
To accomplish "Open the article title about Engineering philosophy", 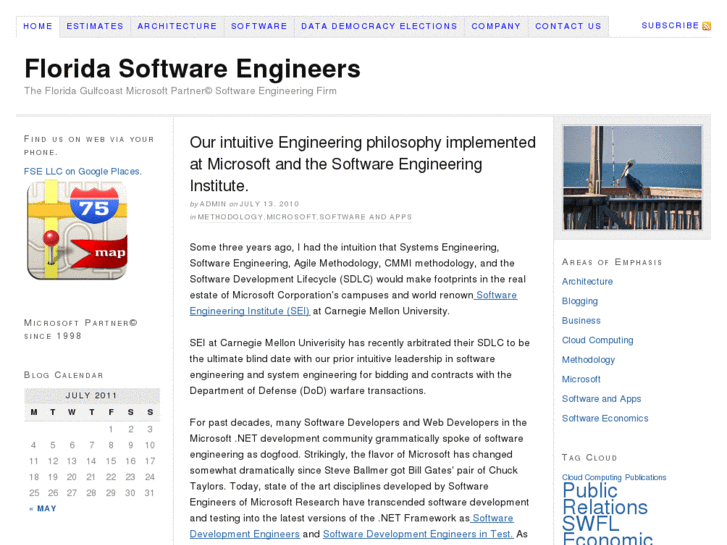I will click(363, 164).
